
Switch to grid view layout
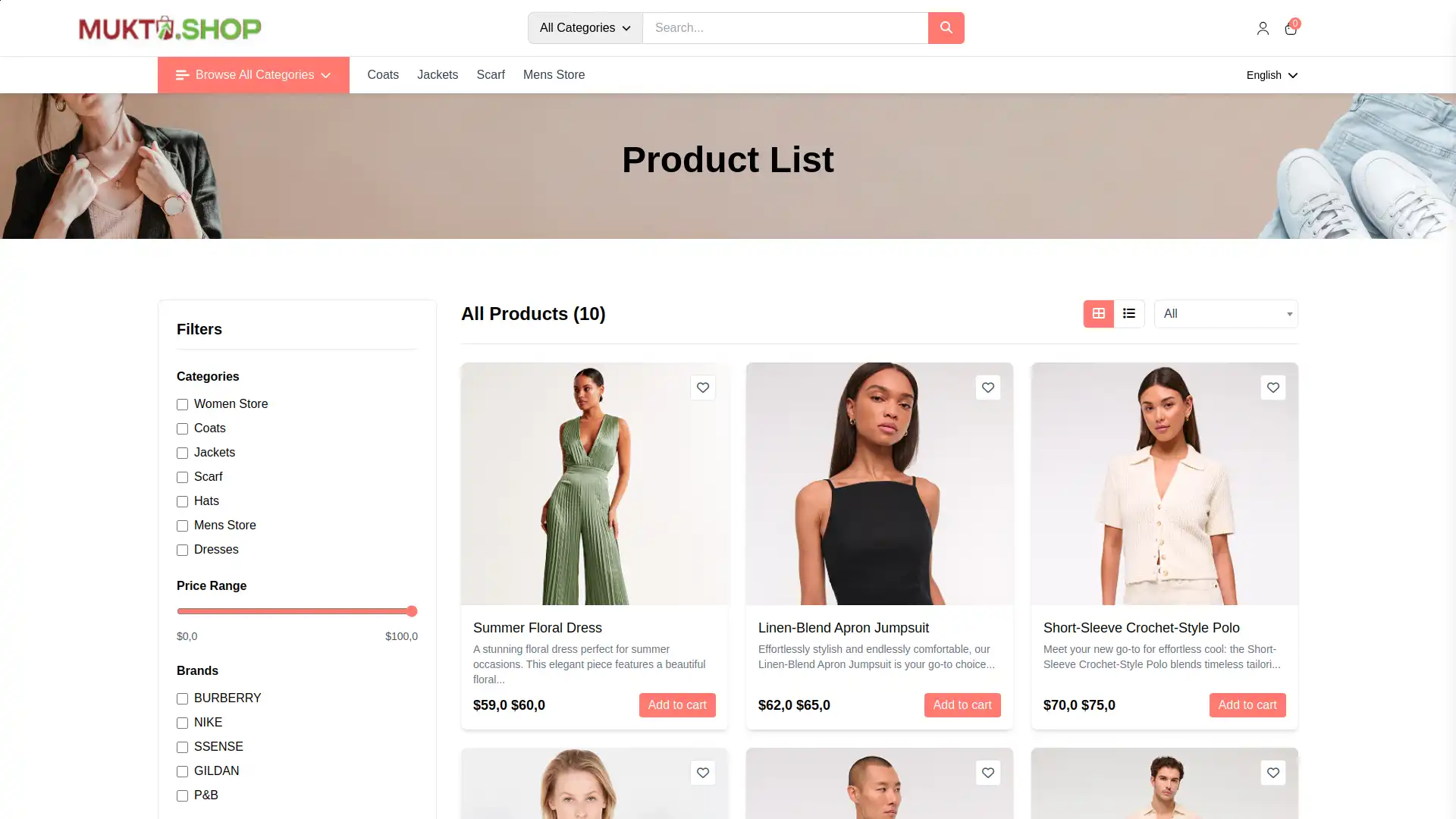click(1099, 314)
